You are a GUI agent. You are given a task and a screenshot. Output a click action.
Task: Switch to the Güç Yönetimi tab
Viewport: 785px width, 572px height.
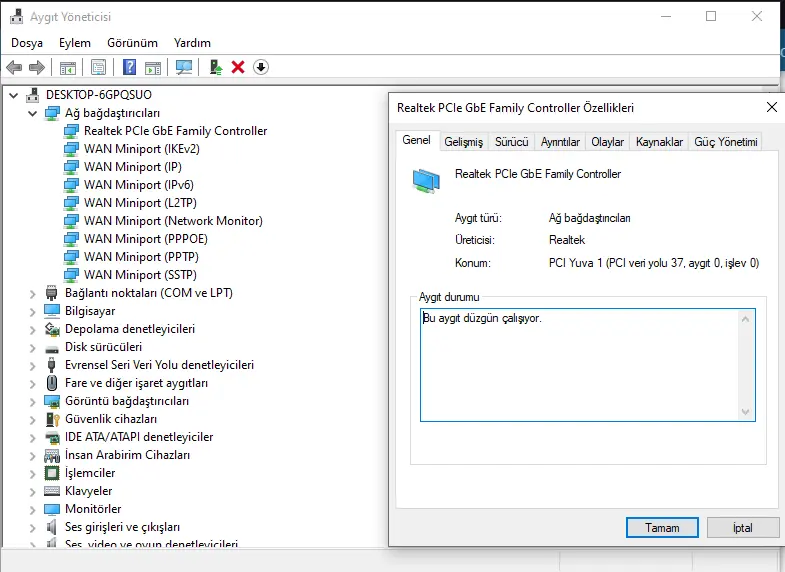(725, 142)
